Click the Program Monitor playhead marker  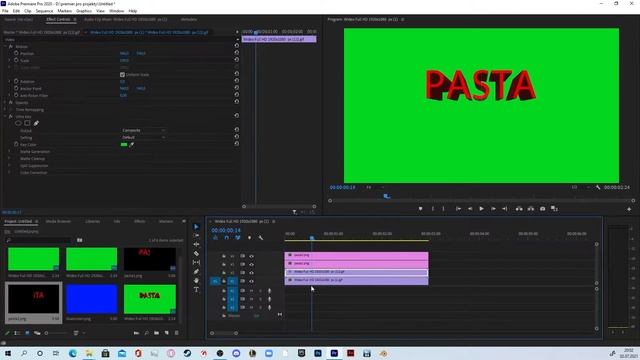[x=386, y=196]
